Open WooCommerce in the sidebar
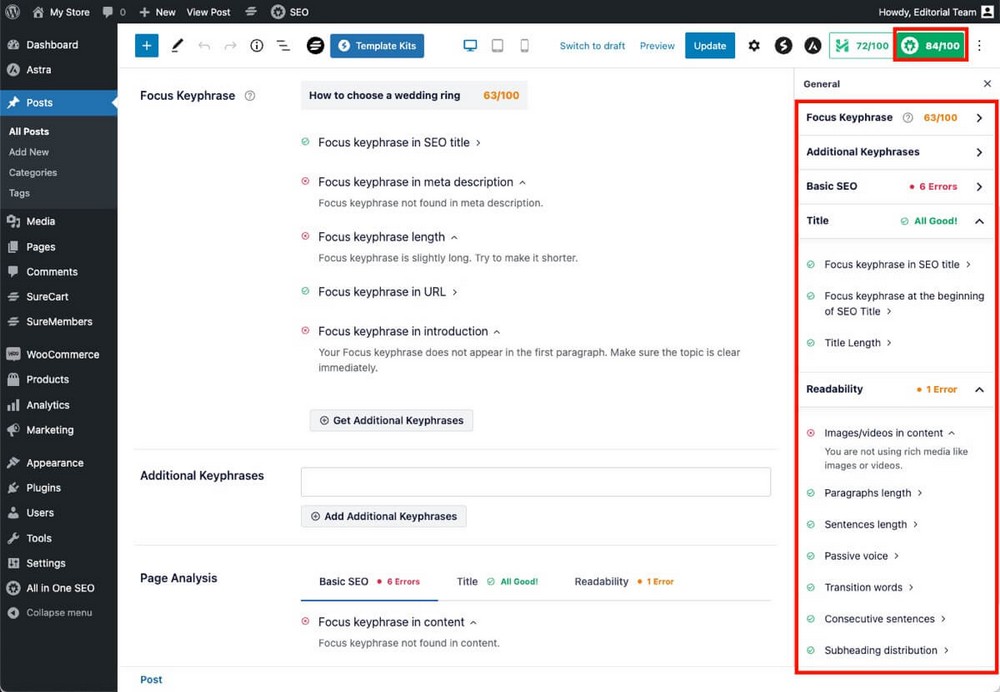This screenshot has width=1000, height=692. pyautogui.click(x=62, y=354)
